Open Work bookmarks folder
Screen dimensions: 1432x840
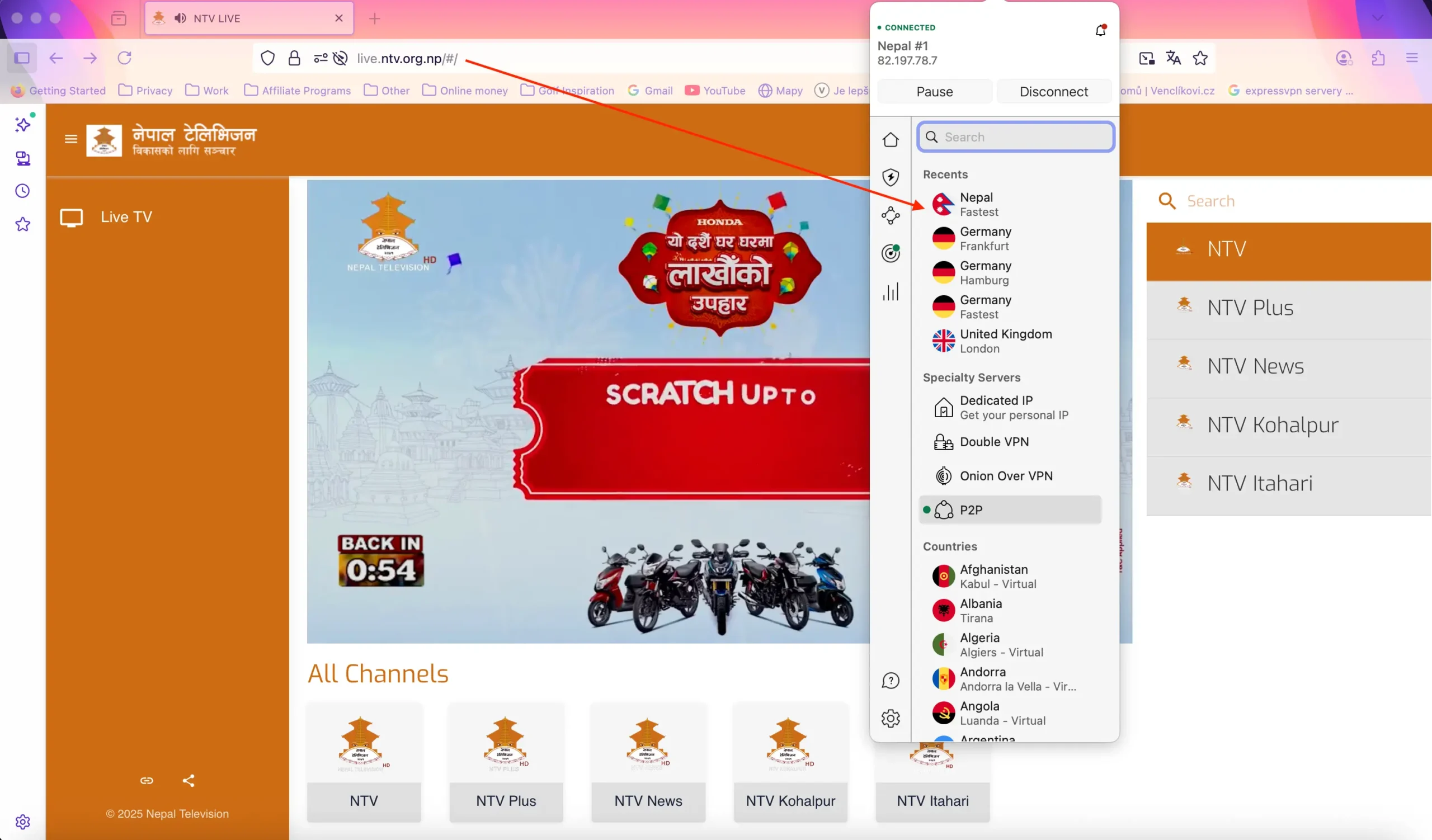pos(207,90)
